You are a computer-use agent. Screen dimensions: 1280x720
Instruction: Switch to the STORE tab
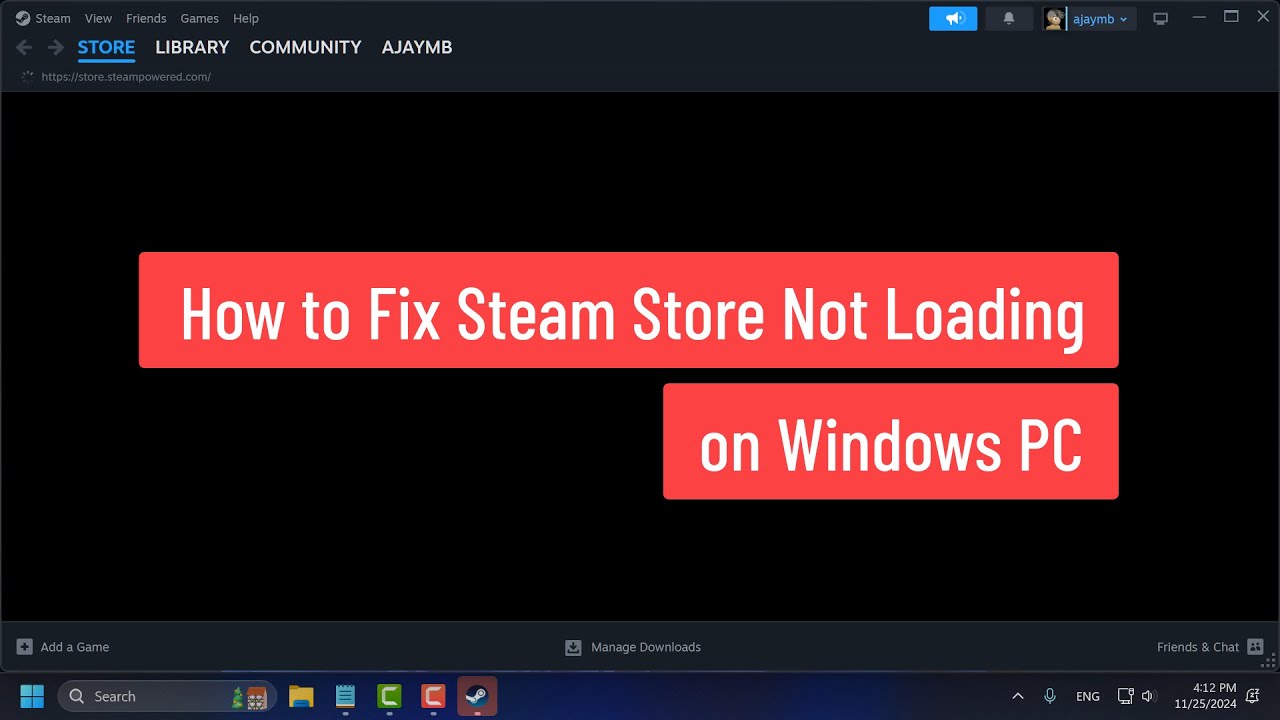(106, 47)
